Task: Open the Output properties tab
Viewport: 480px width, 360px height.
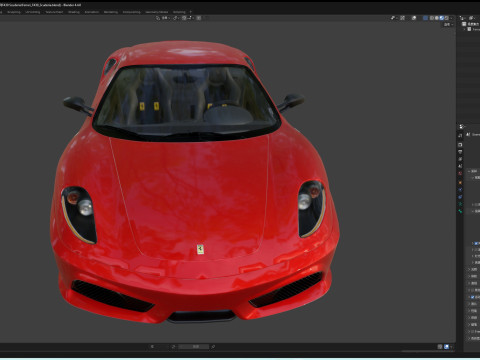Action: pos(460,152)
